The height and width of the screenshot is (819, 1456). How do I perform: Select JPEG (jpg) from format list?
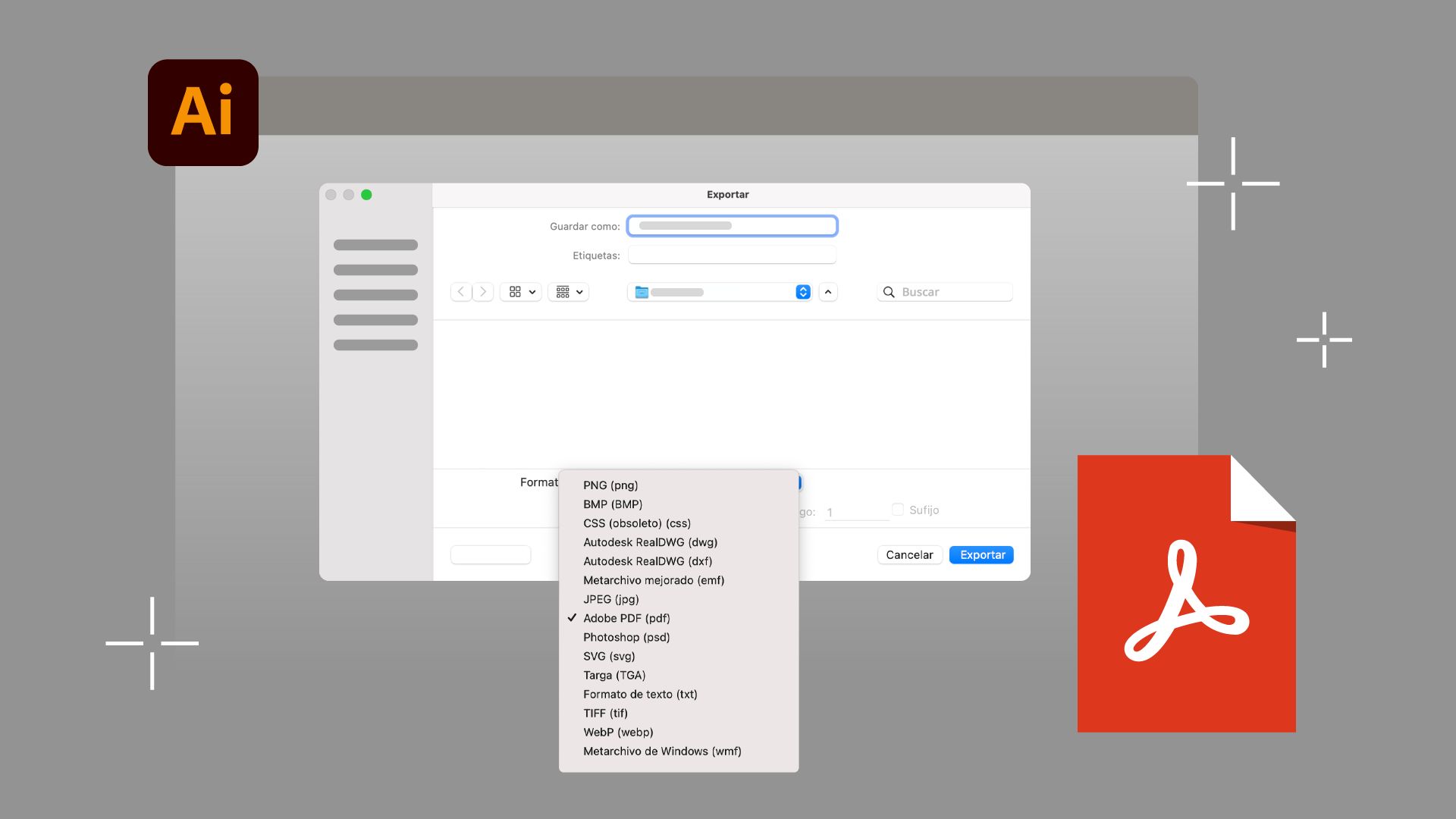coord(610,599)
